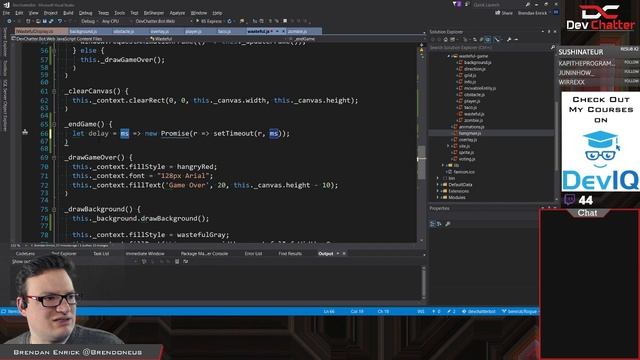
Task: Open the Edit menu
Action: (19, 13)
